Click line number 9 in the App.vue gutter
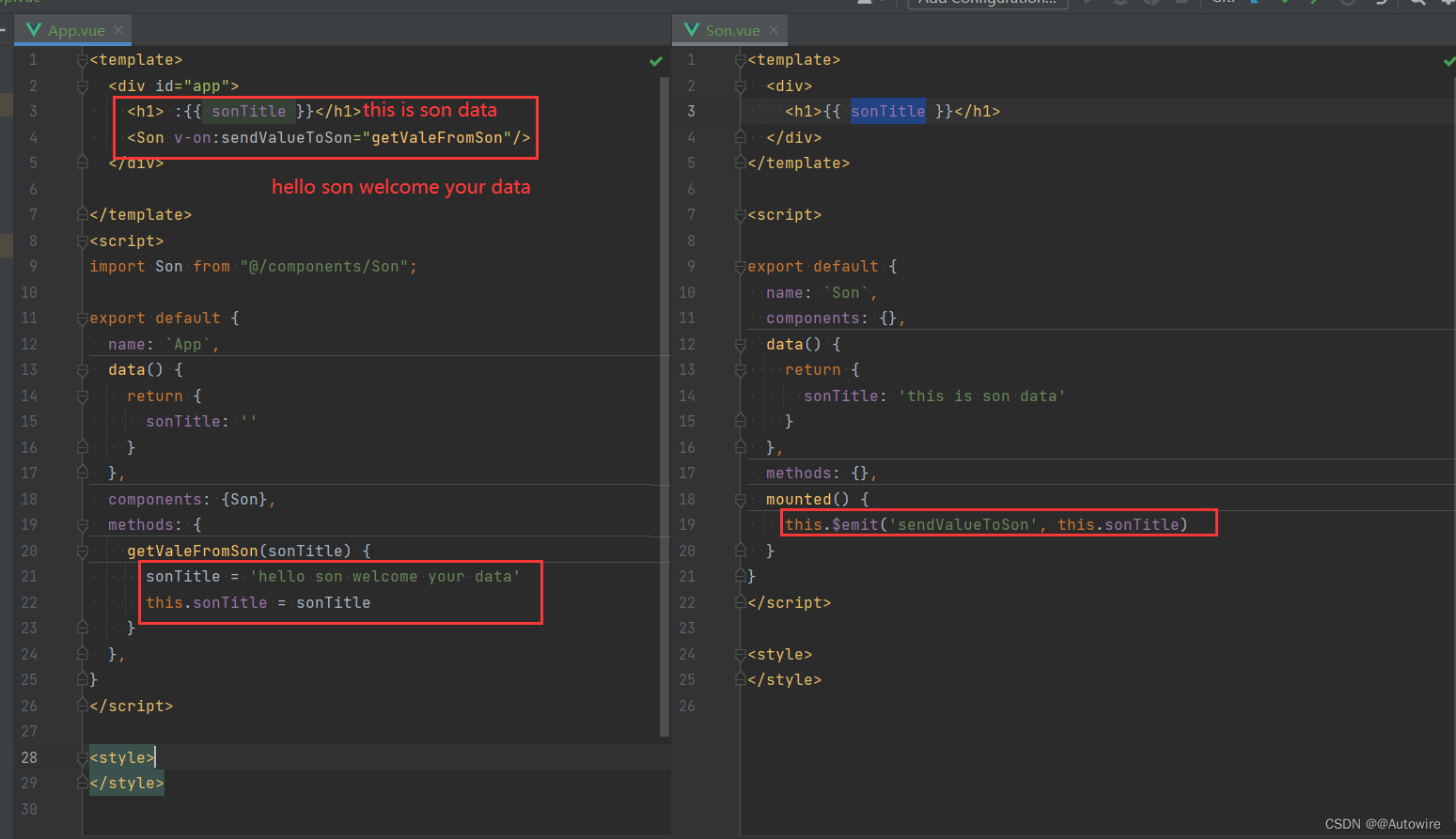The height and width of the screenshot is (839, 1456). [33, 267]
